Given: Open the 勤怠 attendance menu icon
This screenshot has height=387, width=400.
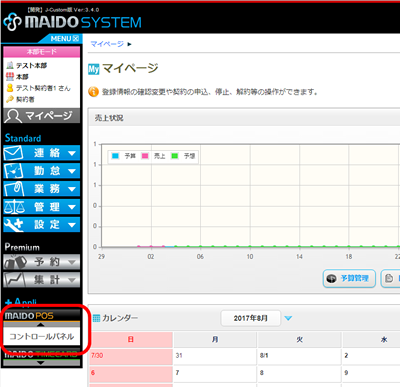Looking at the screenshot, I should (x=13, y=171).
